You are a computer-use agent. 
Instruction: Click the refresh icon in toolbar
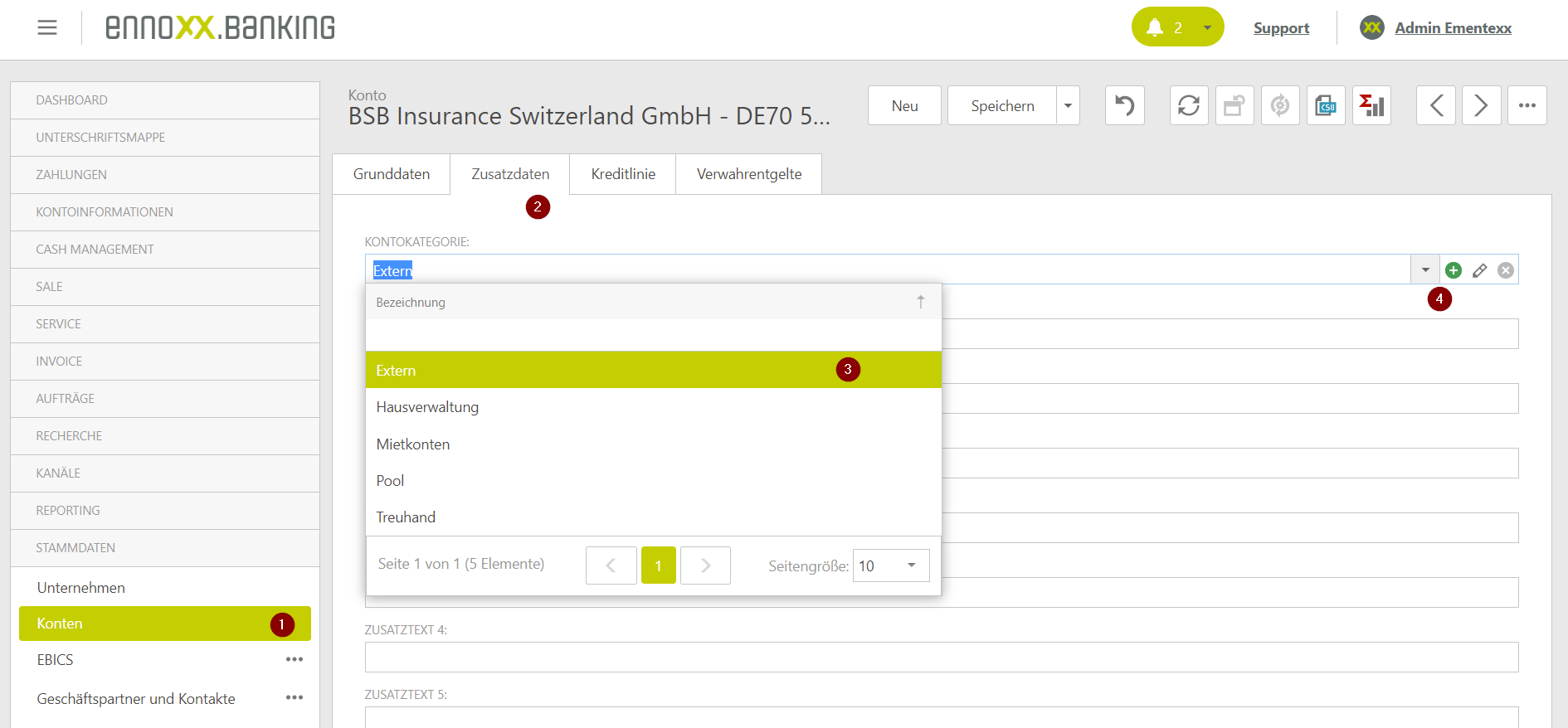point(1189,106)
